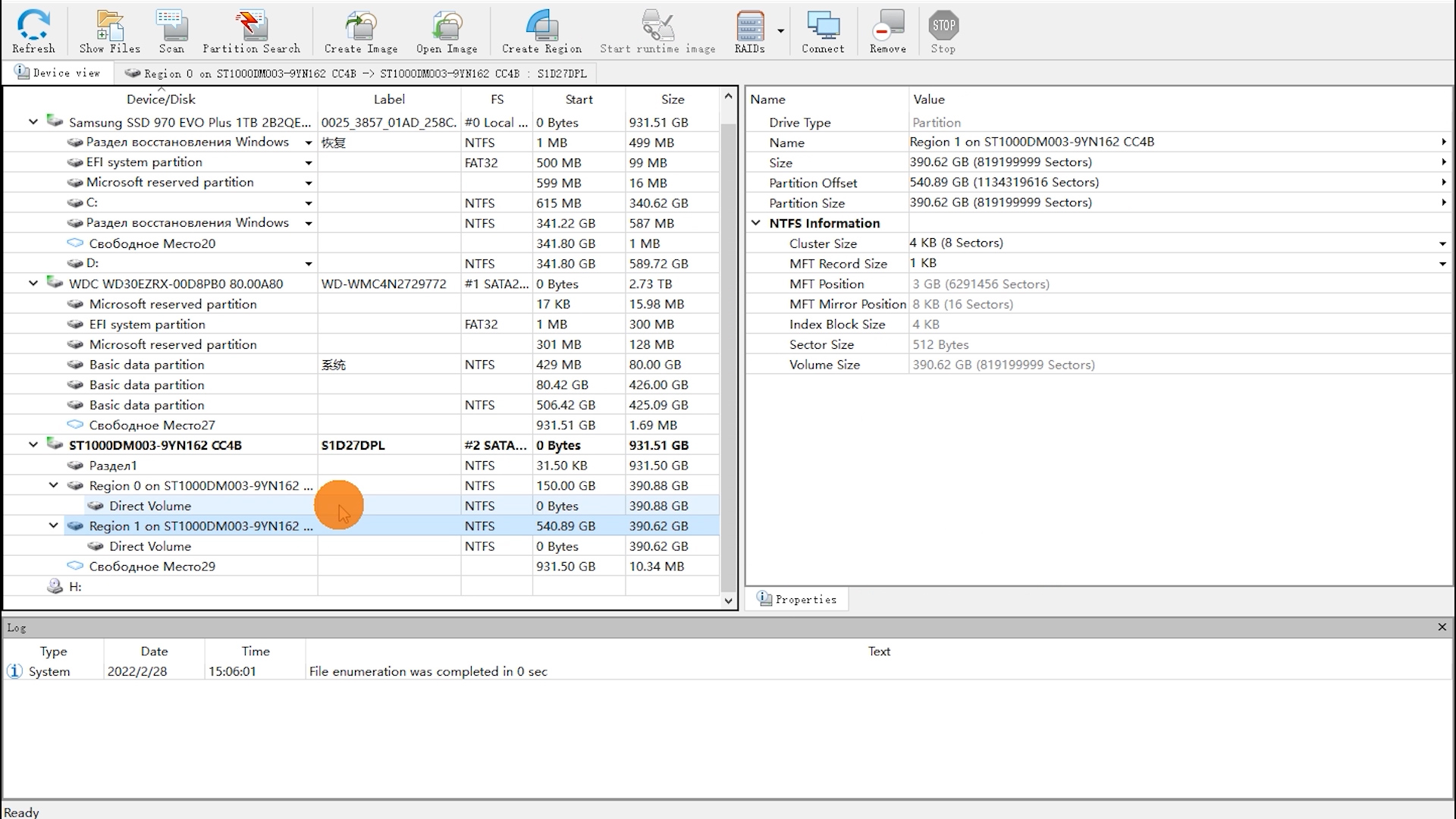Close the Log panel
The width and height of the screenshot is (1456, 819).
pos(1442,627)
